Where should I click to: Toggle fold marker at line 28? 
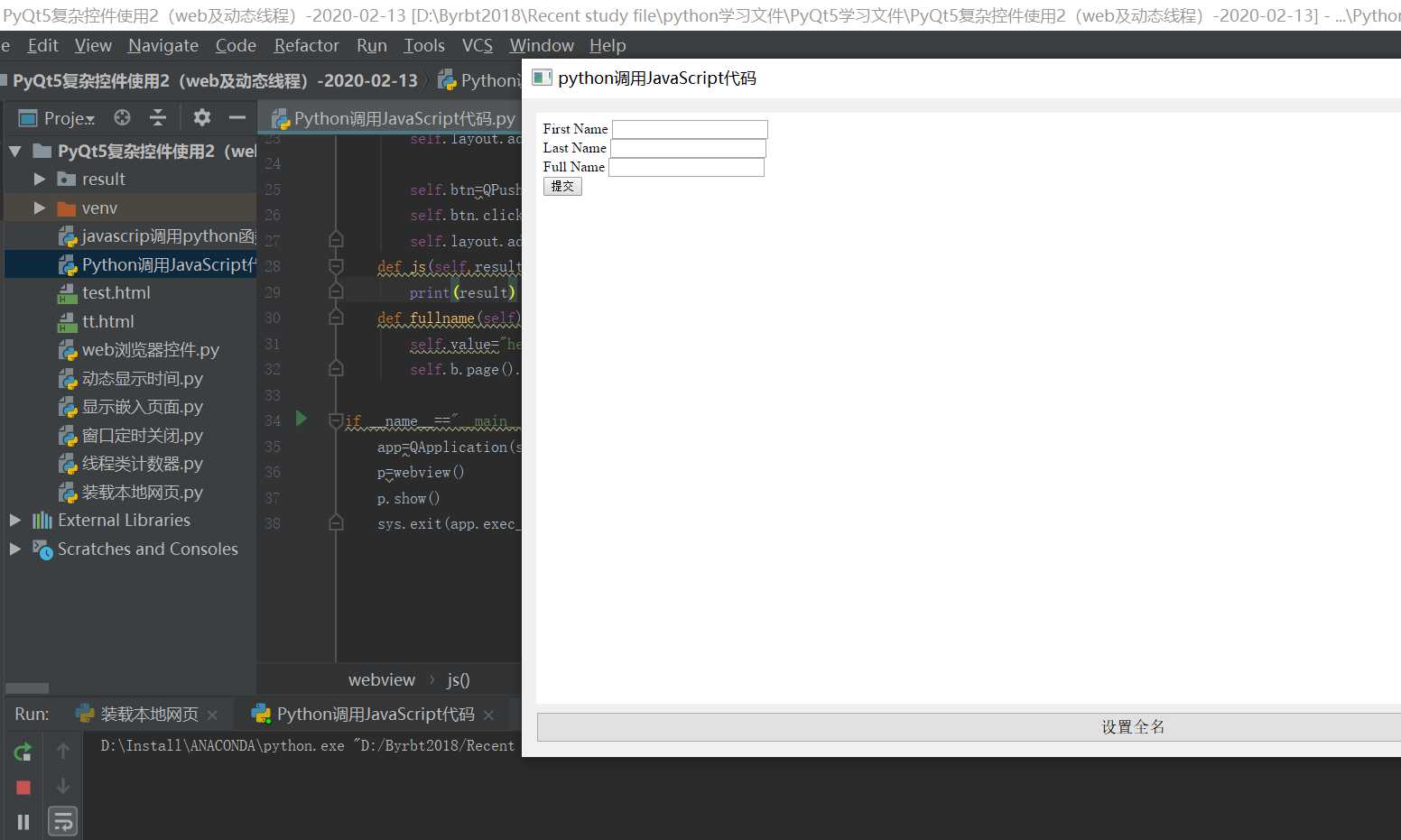(x=336, y=266)
